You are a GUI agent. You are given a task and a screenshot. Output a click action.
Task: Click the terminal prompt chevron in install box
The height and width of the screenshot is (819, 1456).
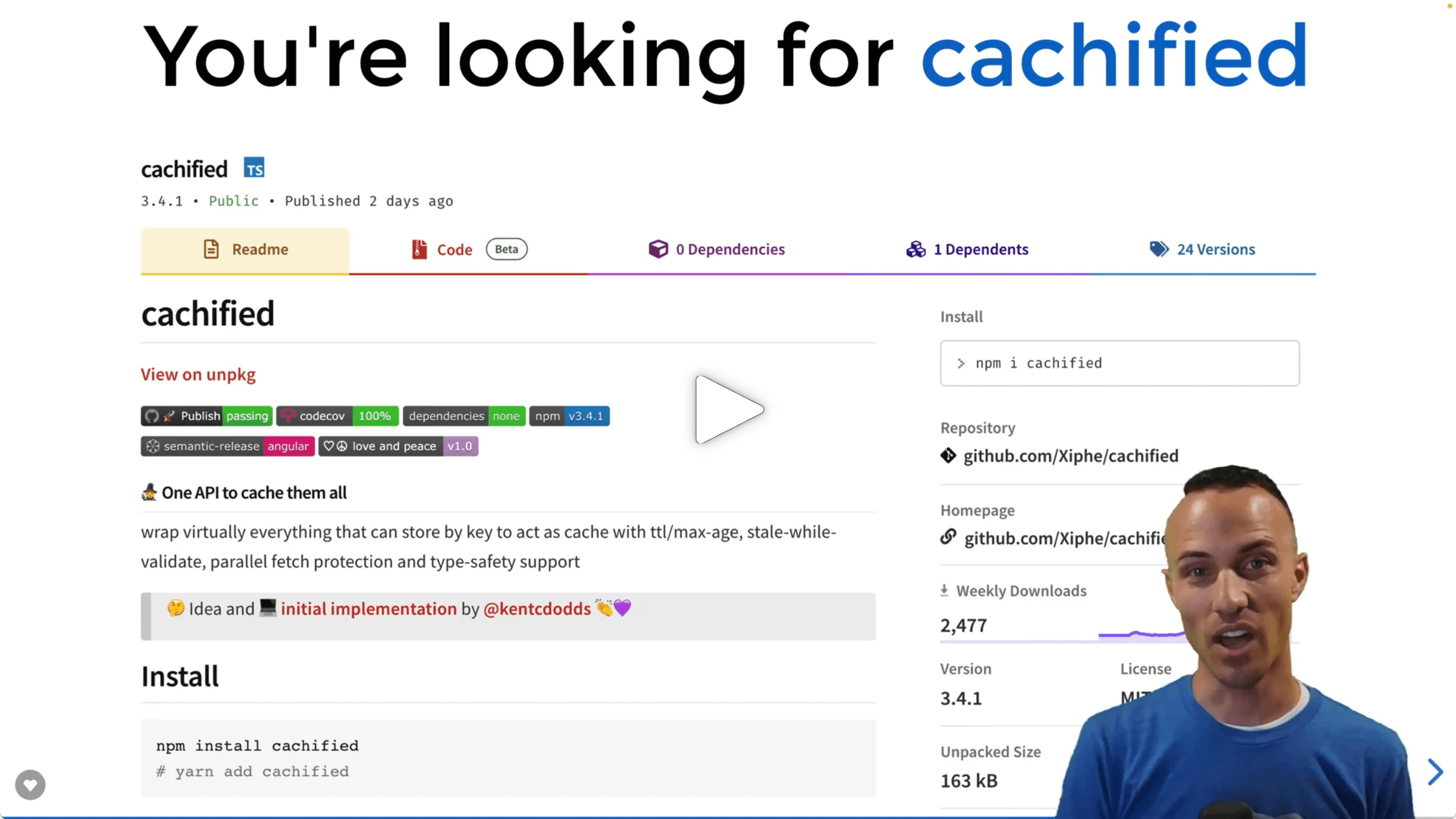(961, 363)
